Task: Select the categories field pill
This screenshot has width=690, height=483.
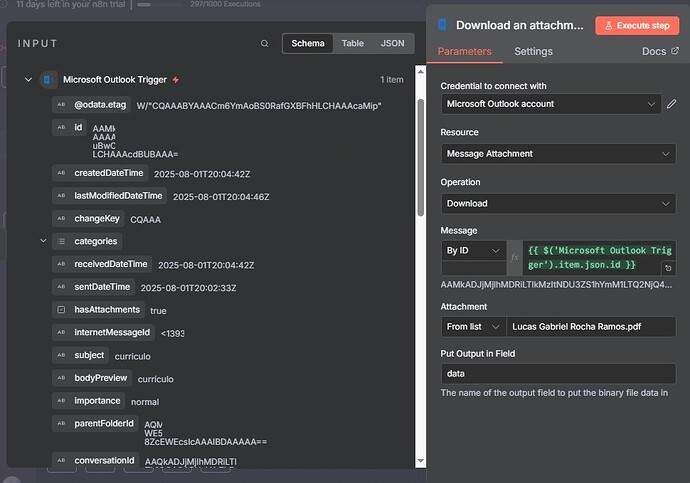Action: pyautogui.click(x=87, y=241)
